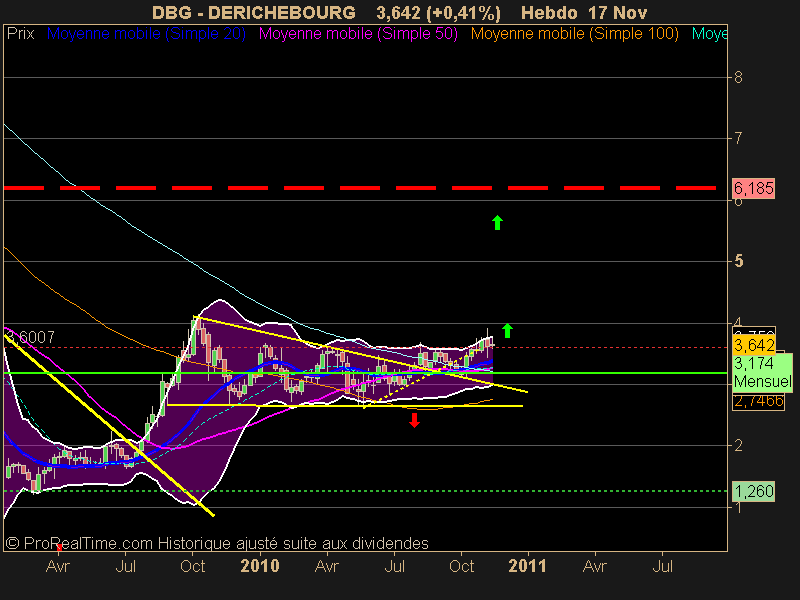Click the green 1,260 price label
The image size is (800, 600).
pos(754,491)
